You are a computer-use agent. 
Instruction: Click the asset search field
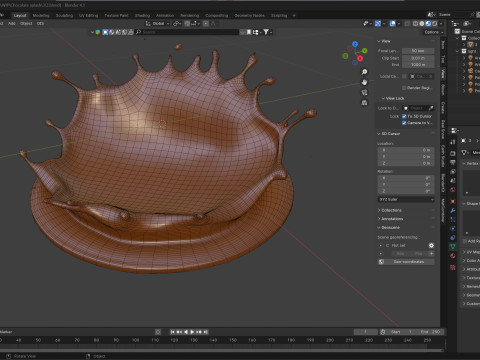[x=187, y=32]
